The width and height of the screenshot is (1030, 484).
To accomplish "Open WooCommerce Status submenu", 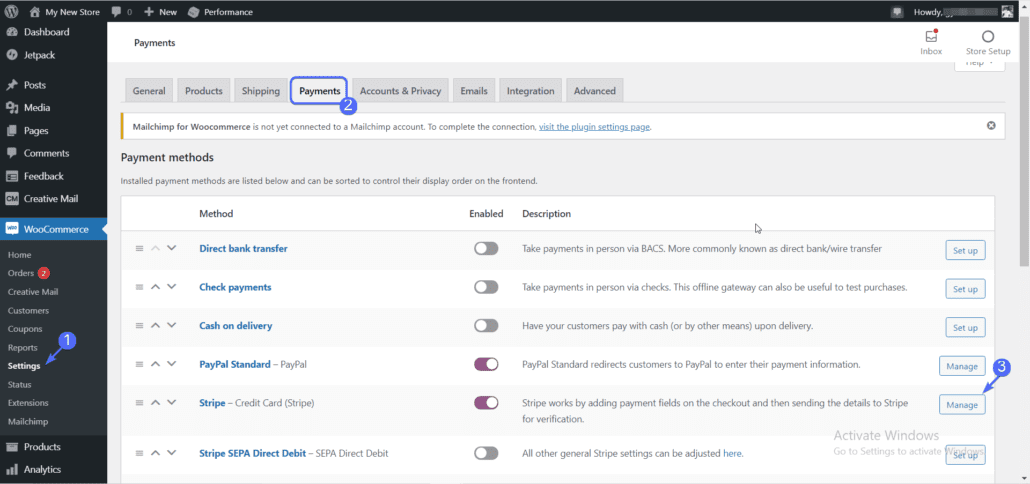I will coord(20,384).
